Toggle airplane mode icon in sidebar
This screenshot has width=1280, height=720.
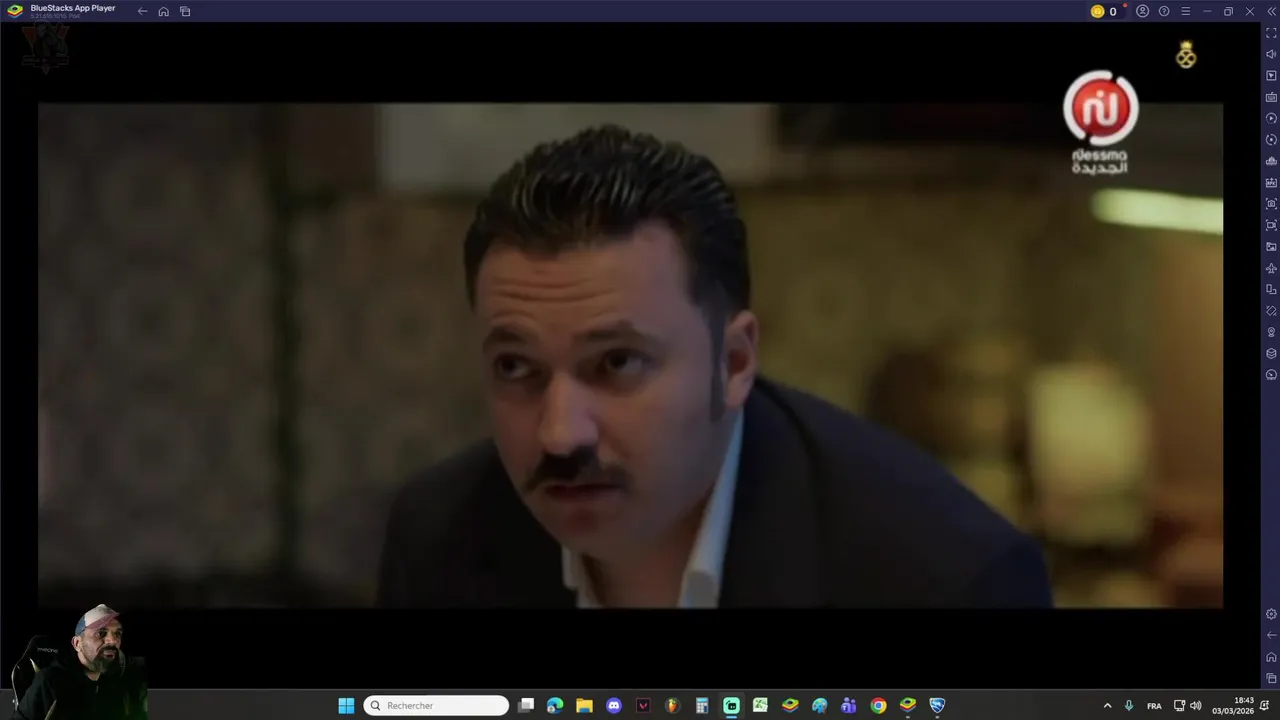1271,268
